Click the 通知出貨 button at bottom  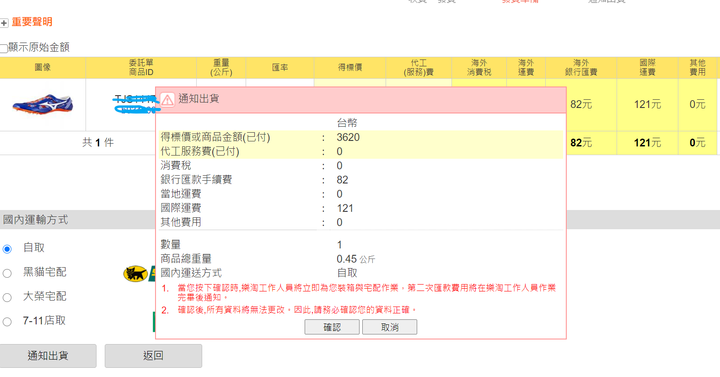[48, 356]
